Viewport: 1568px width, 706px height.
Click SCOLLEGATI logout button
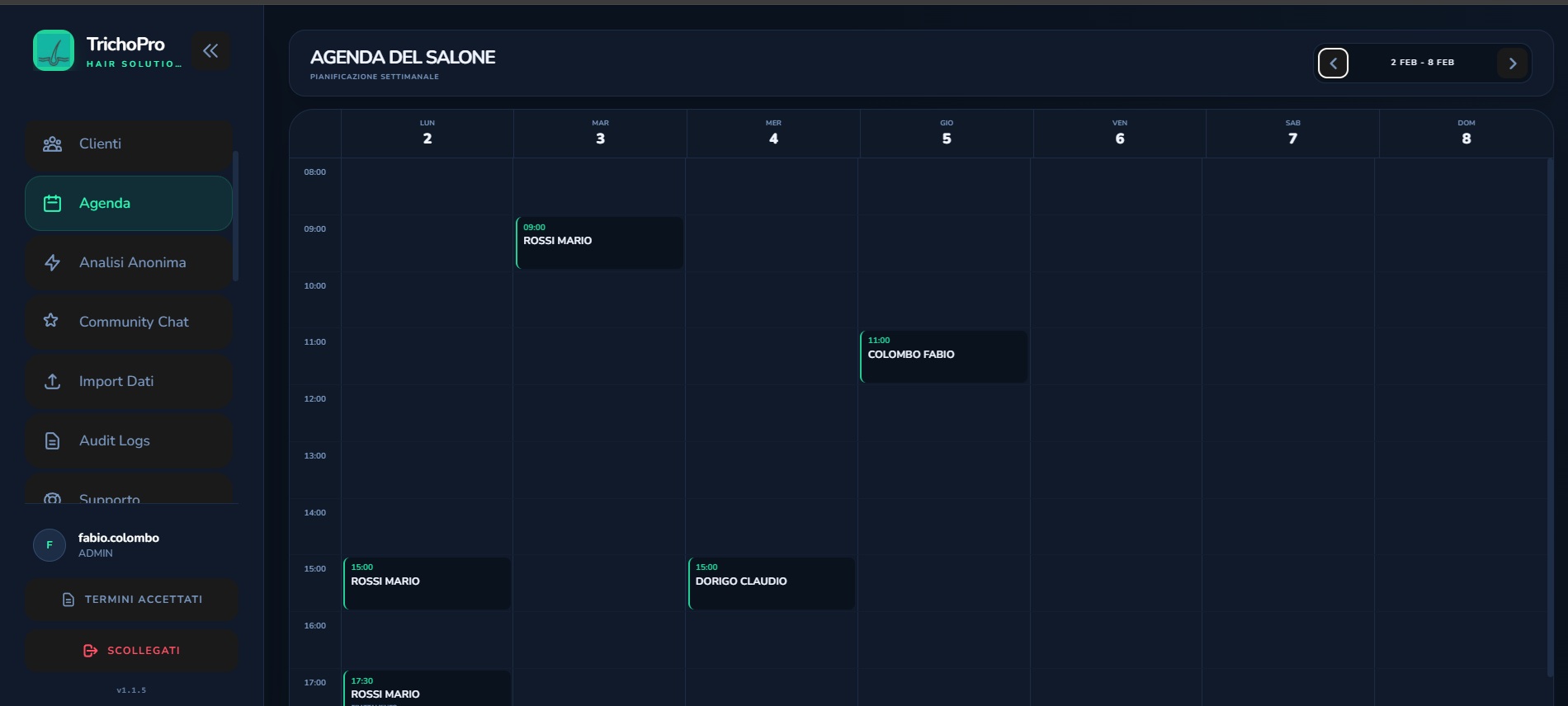(132, 651)
